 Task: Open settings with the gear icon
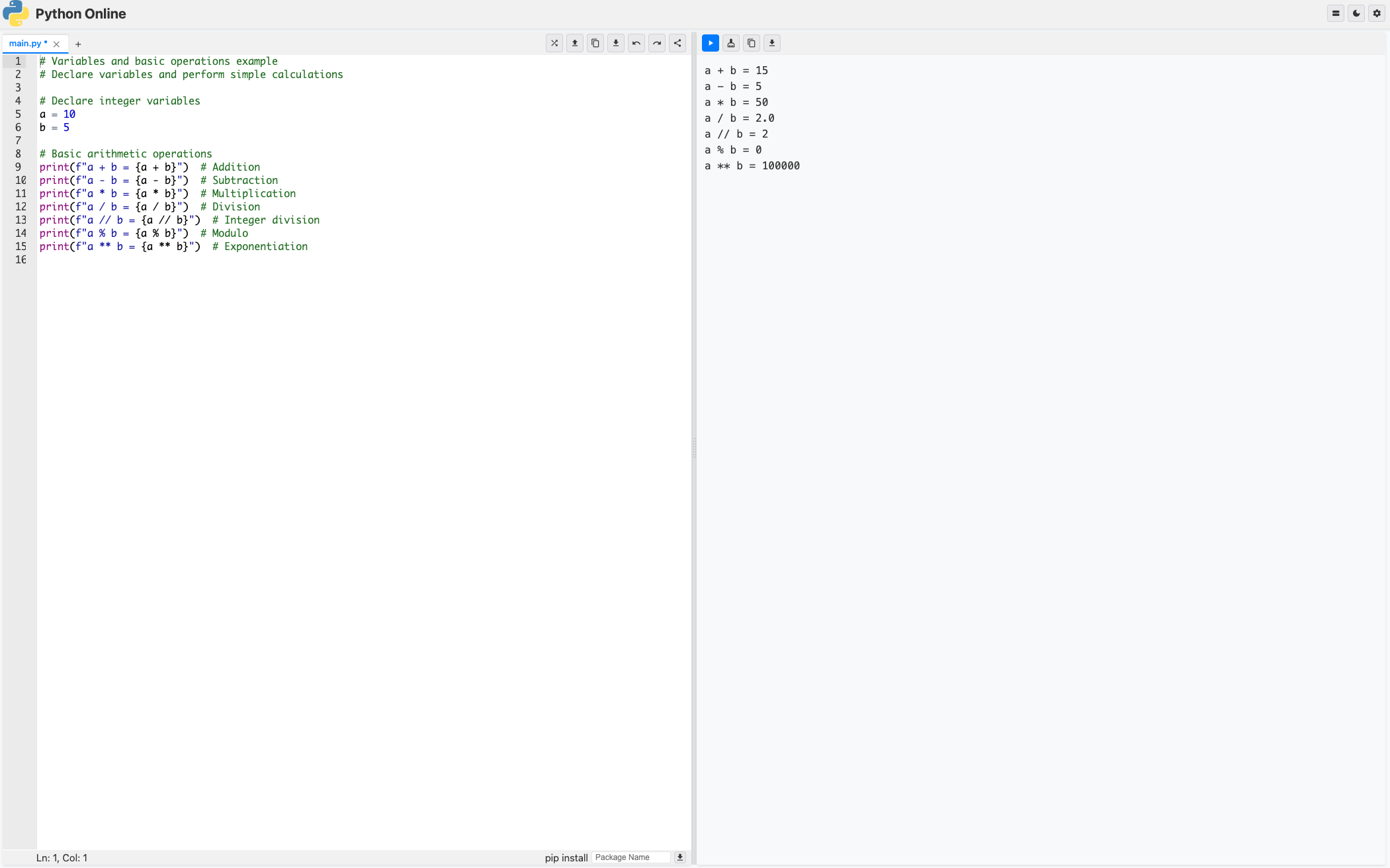click(1377, 13)
